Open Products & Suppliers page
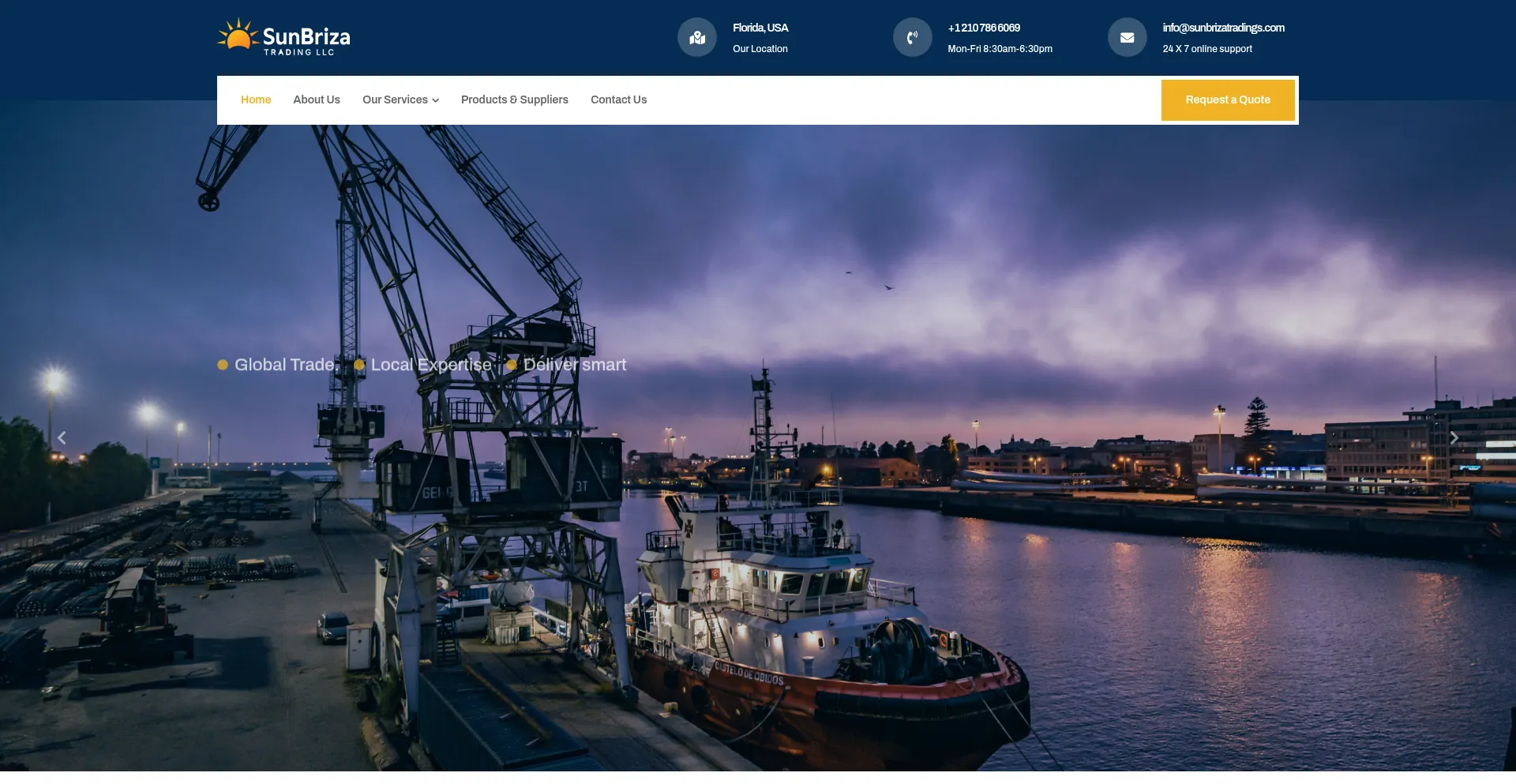The height and width of the screenshot is (784, 1516). [514, 100]
